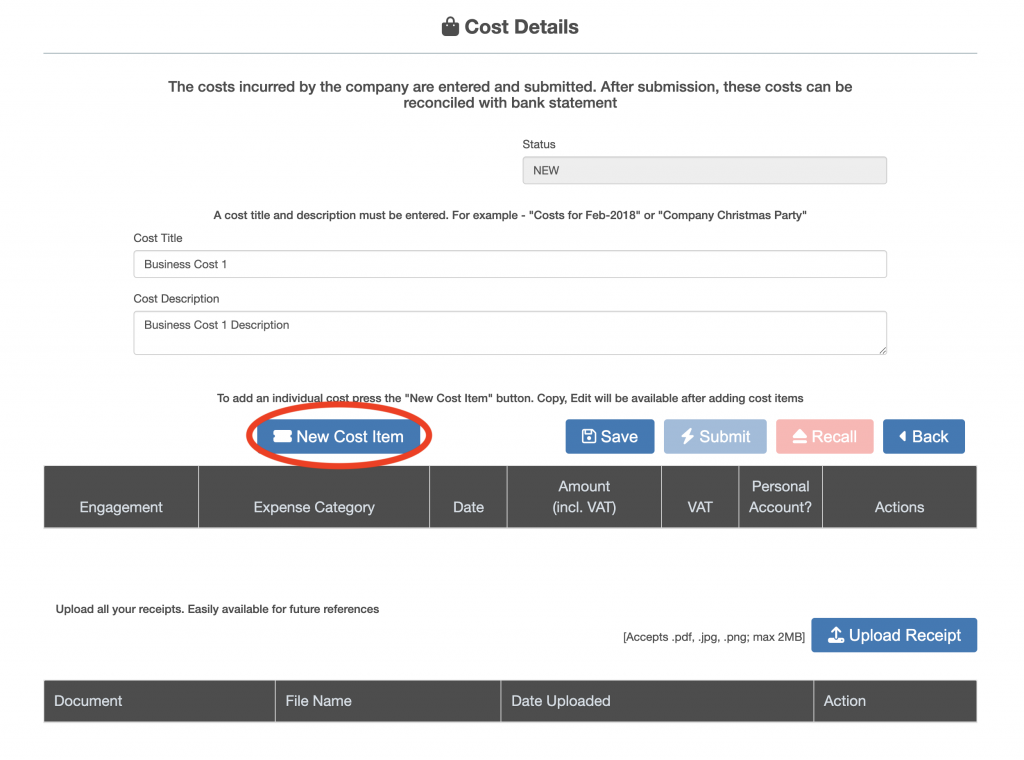Image resolution: width=1024 pixels, height=760 pixels.
Task: Click the Expense Category column header
Action: click(314, 507)
